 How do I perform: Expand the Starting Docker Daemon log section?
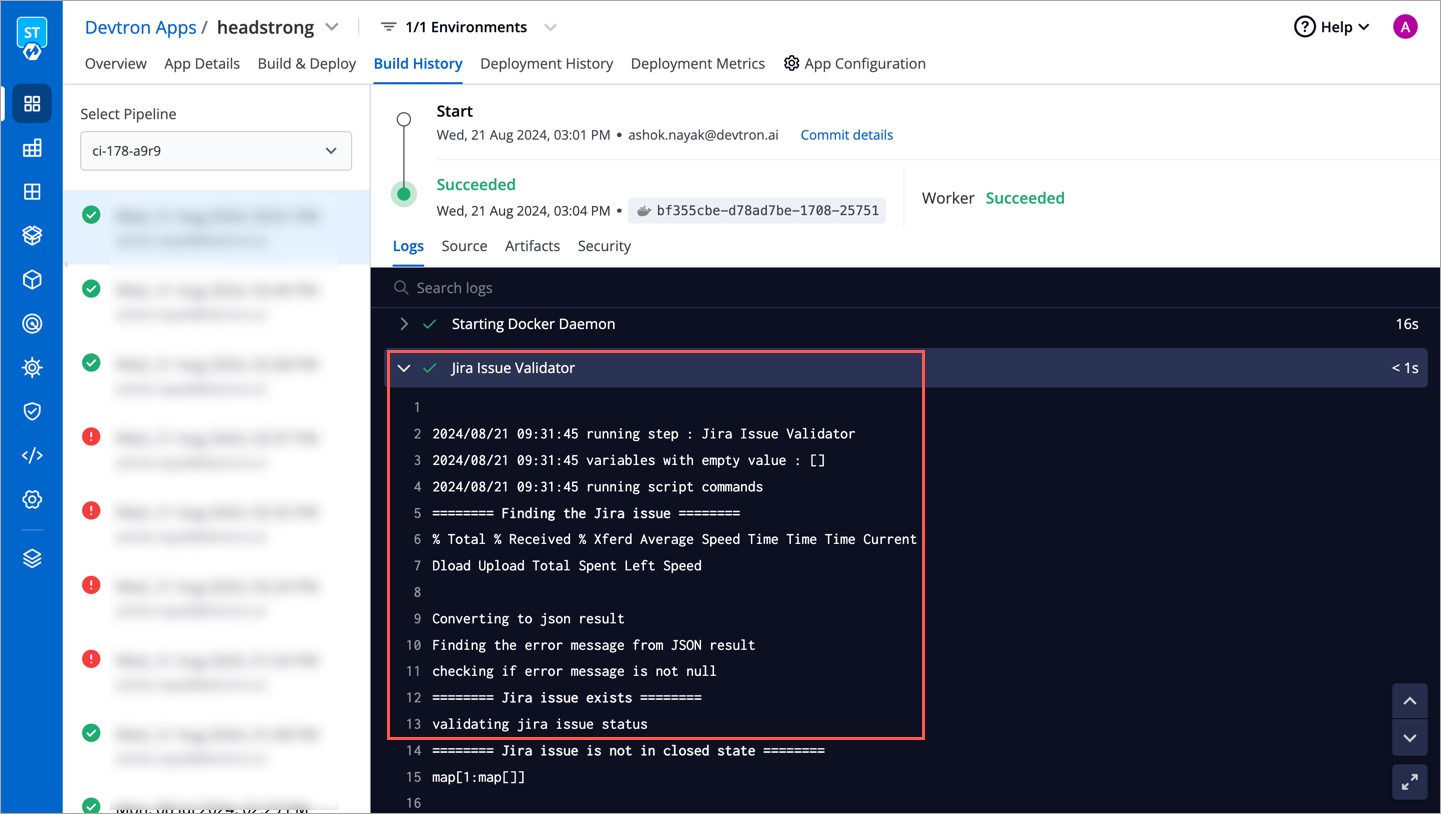pyautogui.click(x=403, y=323)
